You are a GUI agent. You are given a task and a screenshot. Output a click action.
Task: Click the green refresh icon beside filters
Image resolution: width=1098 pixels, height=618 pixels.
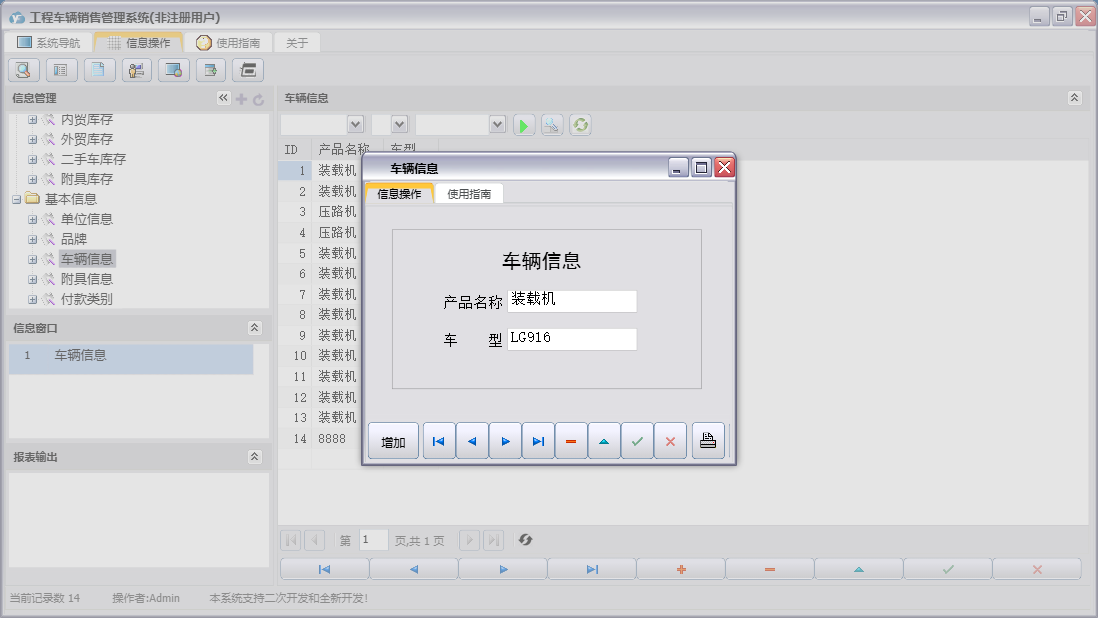580,125
